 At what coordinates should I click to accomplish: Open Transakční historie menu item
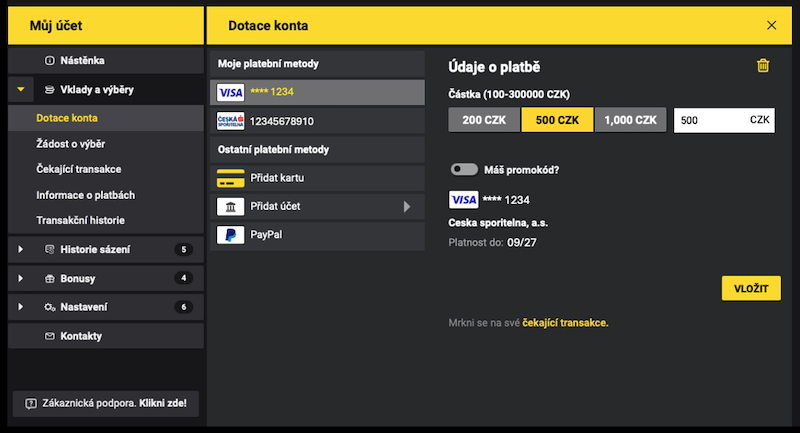(x=86, y=220)
